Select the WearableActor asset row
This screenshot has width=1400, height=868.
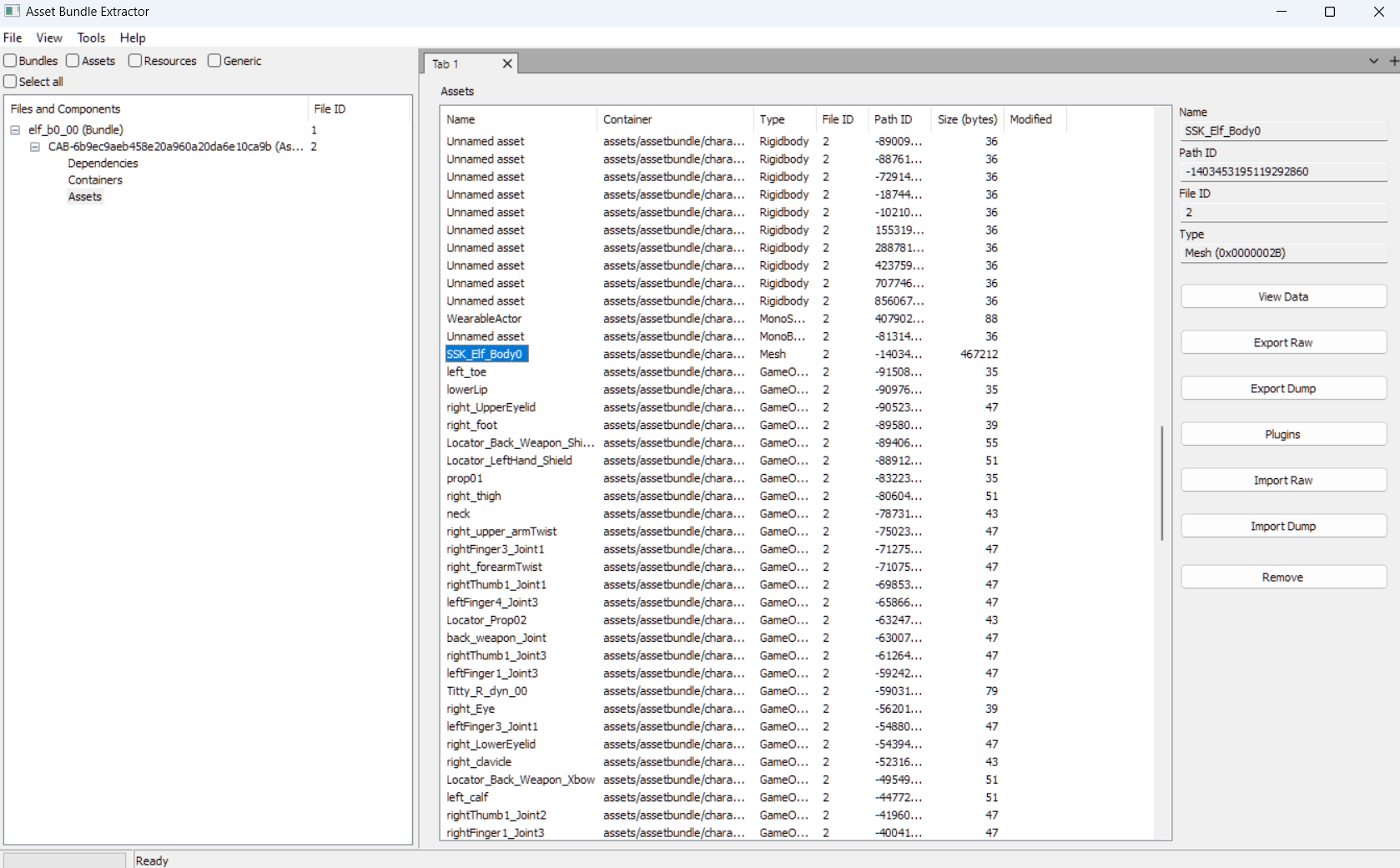click(484, 319)
